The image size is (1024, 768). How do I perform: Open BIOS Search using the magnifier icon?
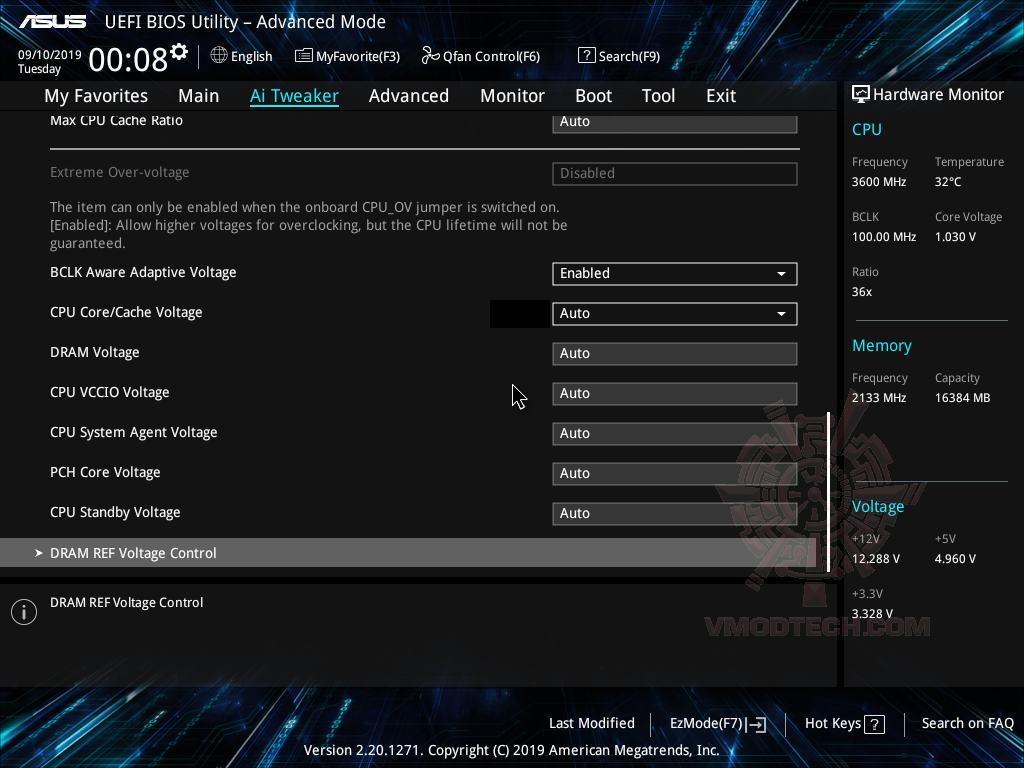585,55
